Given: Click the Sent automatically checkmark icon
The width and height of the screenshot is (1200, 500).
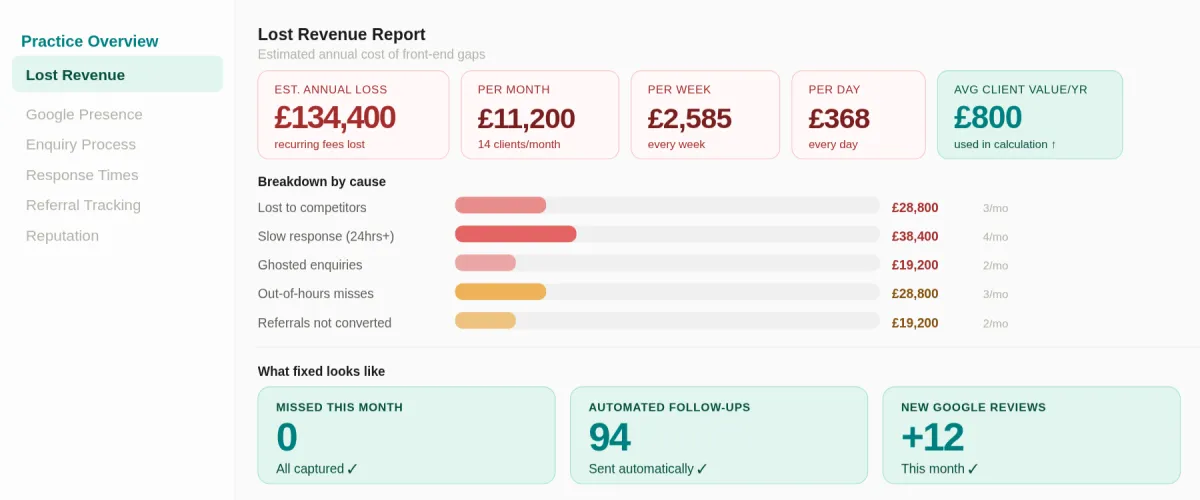Looking at the screenshot, I should tap(702, 469).
